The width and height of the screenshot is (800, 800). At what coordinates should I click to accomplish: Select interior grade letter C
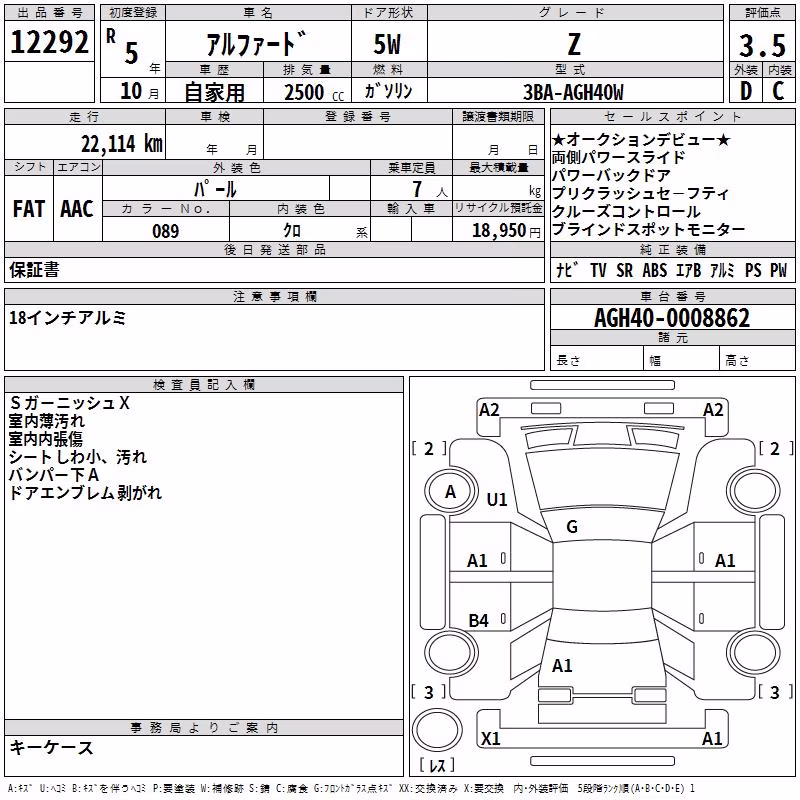[778, 91]
